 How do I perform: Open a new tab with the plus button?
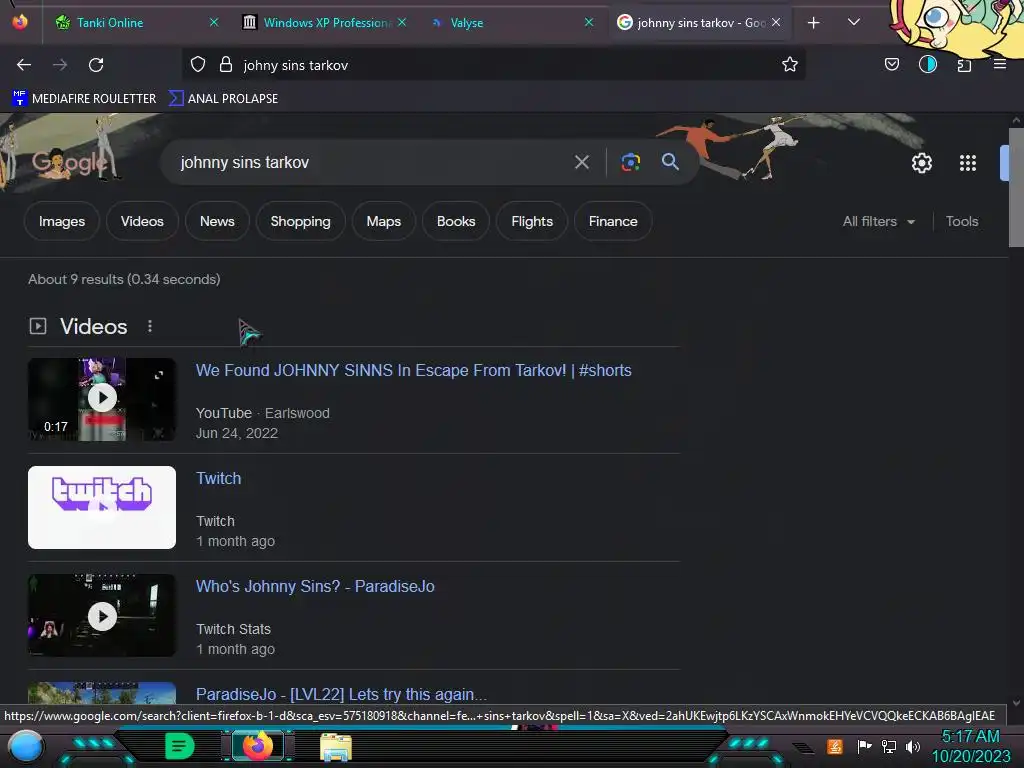813,23
